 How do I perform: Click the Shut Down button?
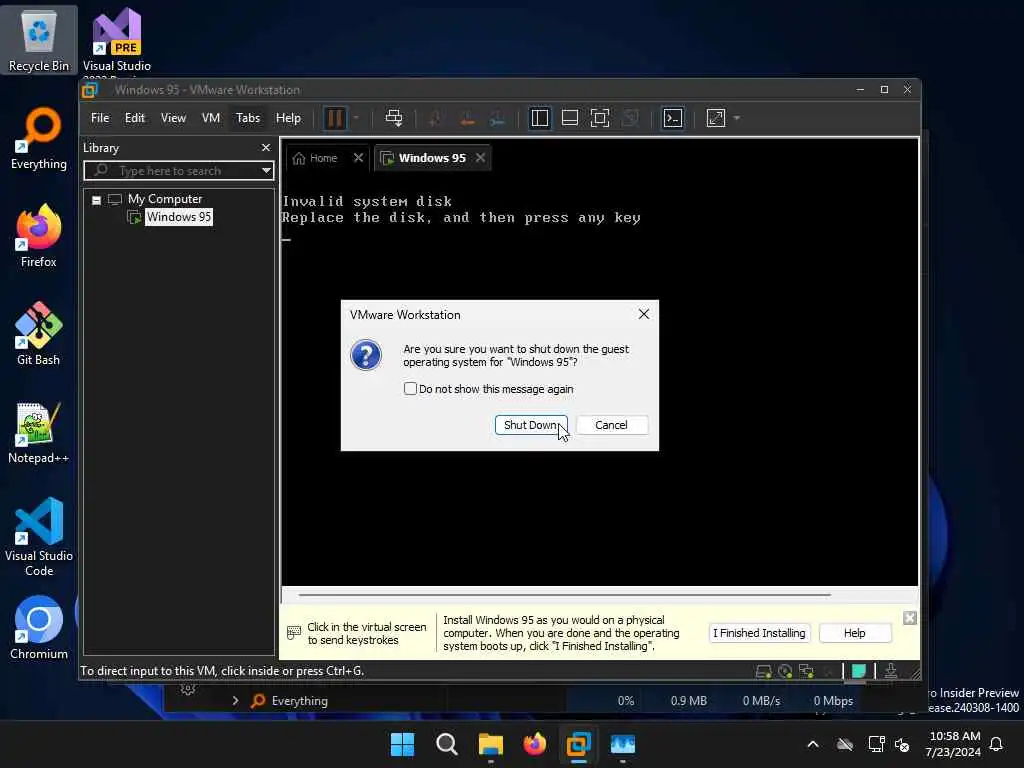531,425
